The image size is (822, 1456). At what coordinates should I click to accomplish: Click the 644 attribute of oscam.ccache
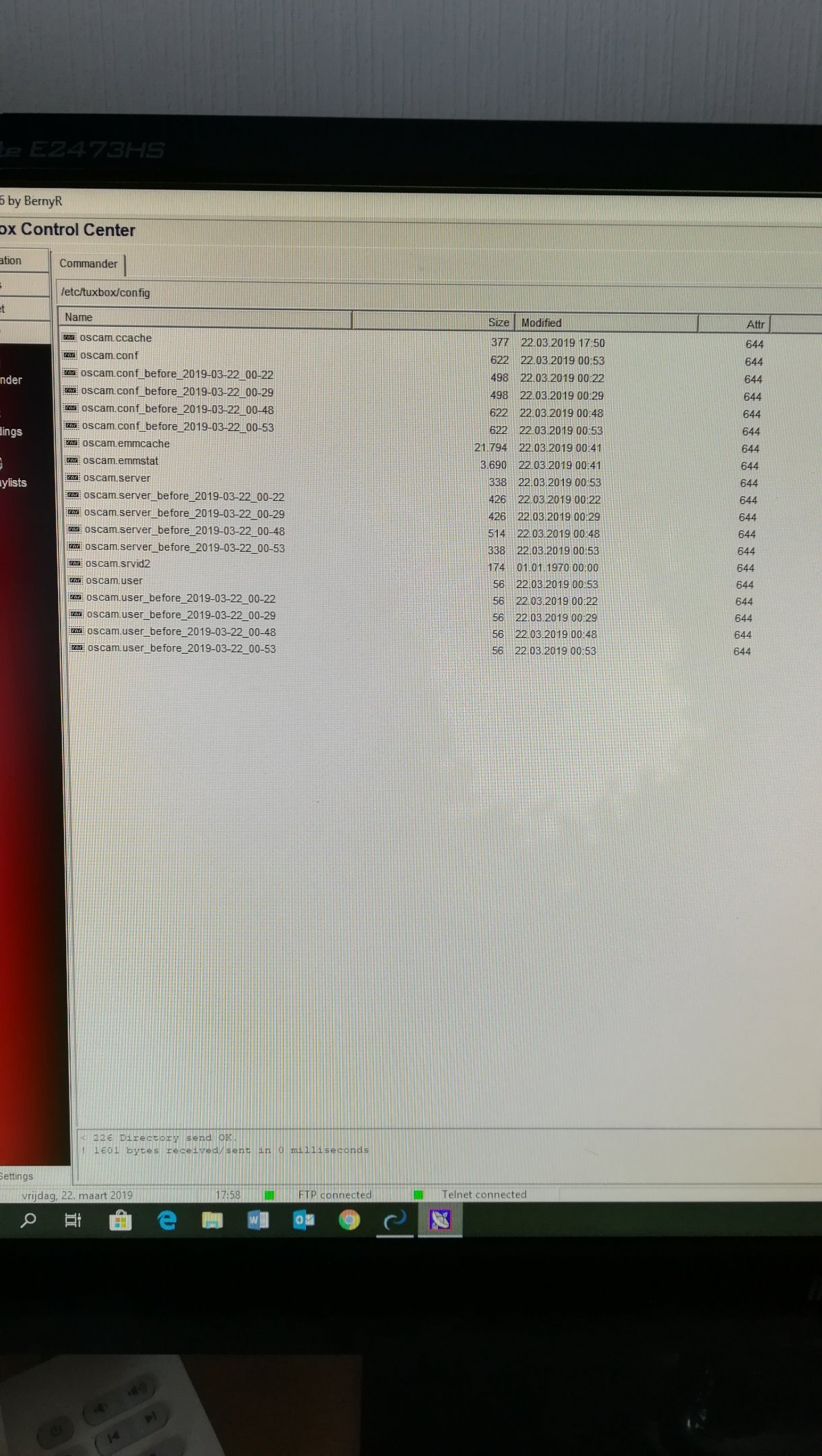[755, 344]
